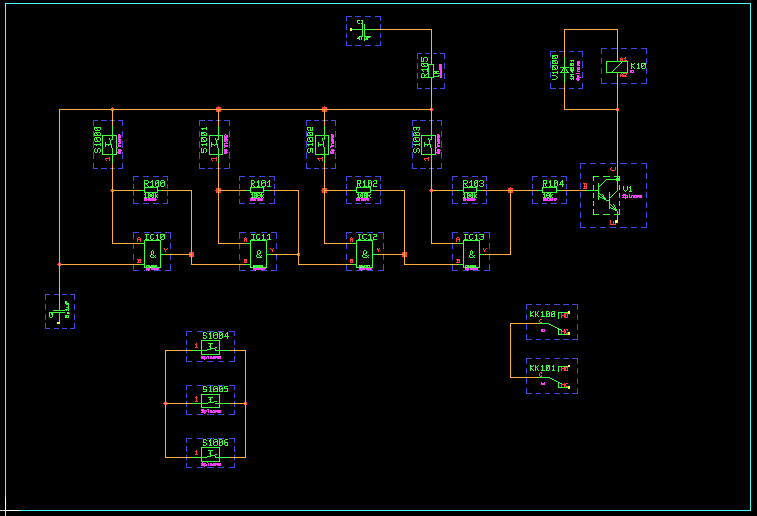The image size is (757, 516).
Task: Pick the IC12 AND gate component
Action: [366, 256]
